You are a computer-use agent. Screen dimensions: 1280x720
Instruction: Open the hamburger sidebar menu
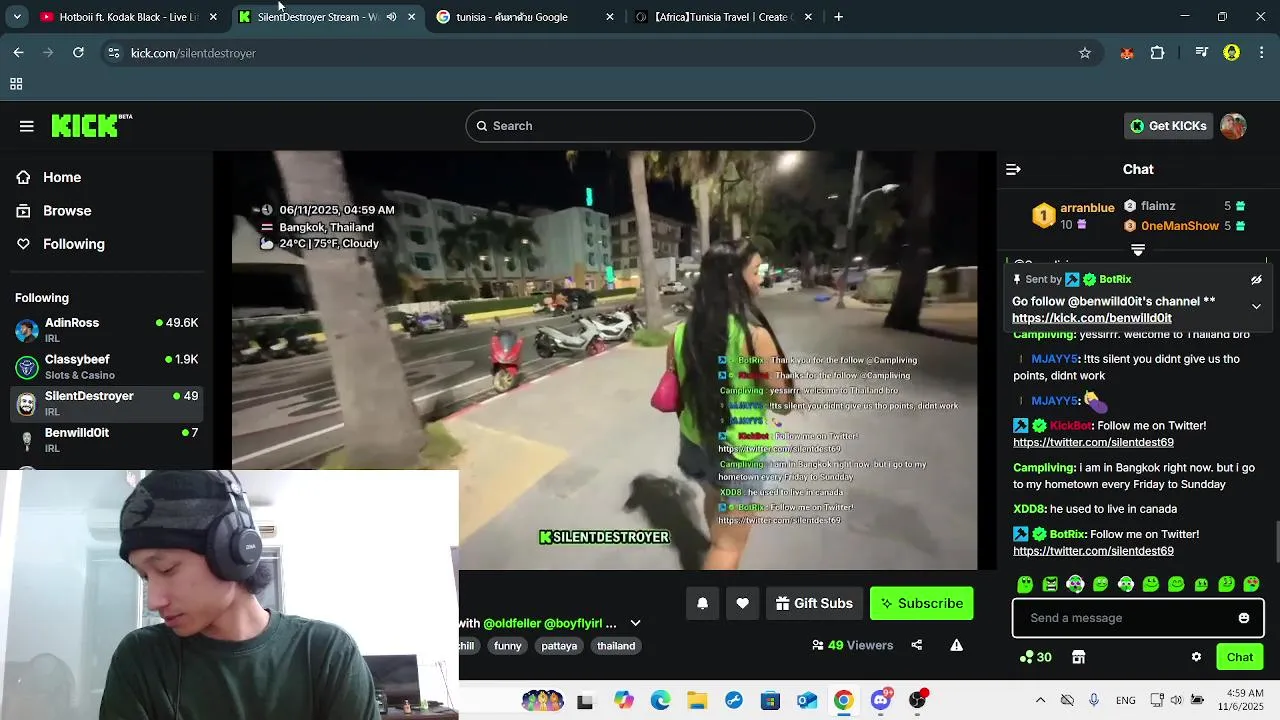pyautogui.click(x=27, y=126)
